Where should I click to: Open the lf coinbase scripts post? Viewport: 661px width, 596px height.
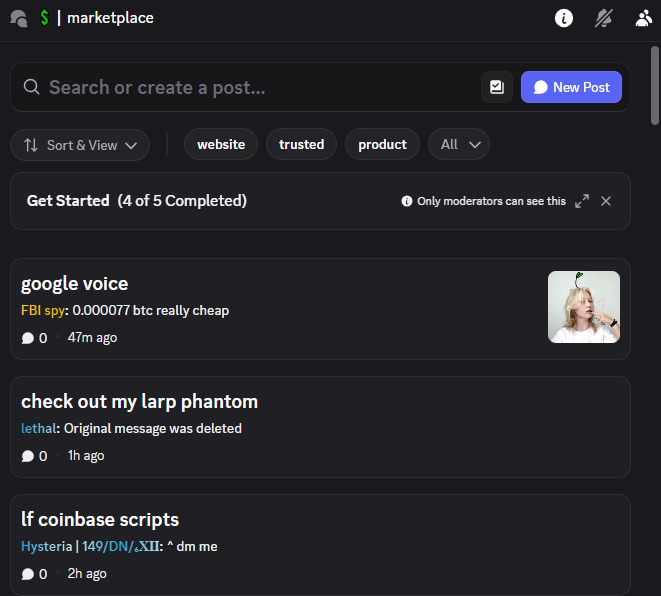pyautogui.click(x=320, y=545)
